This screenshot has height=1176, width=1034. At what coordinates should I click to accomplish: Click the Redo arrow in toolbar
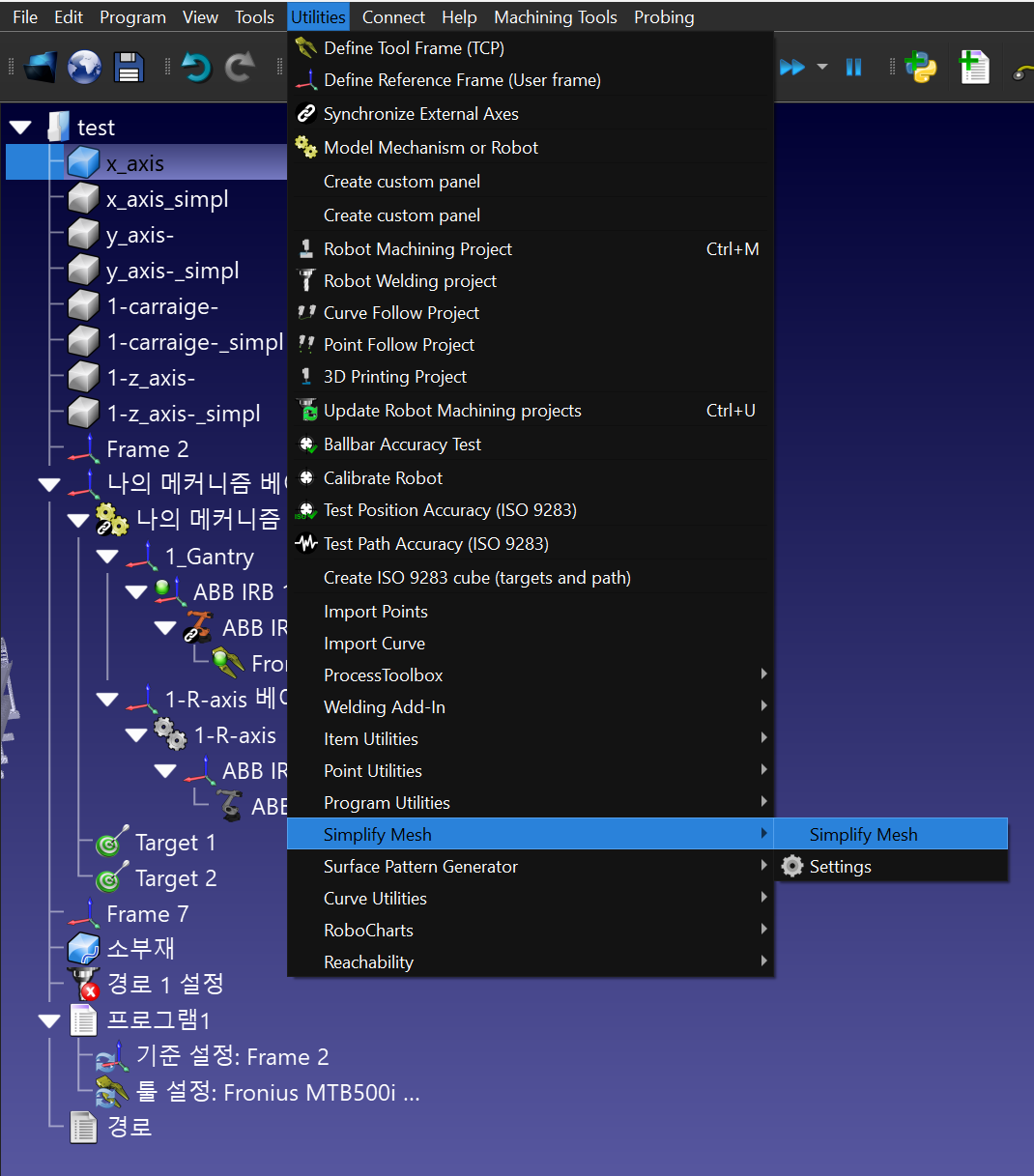tap(239, 67)
